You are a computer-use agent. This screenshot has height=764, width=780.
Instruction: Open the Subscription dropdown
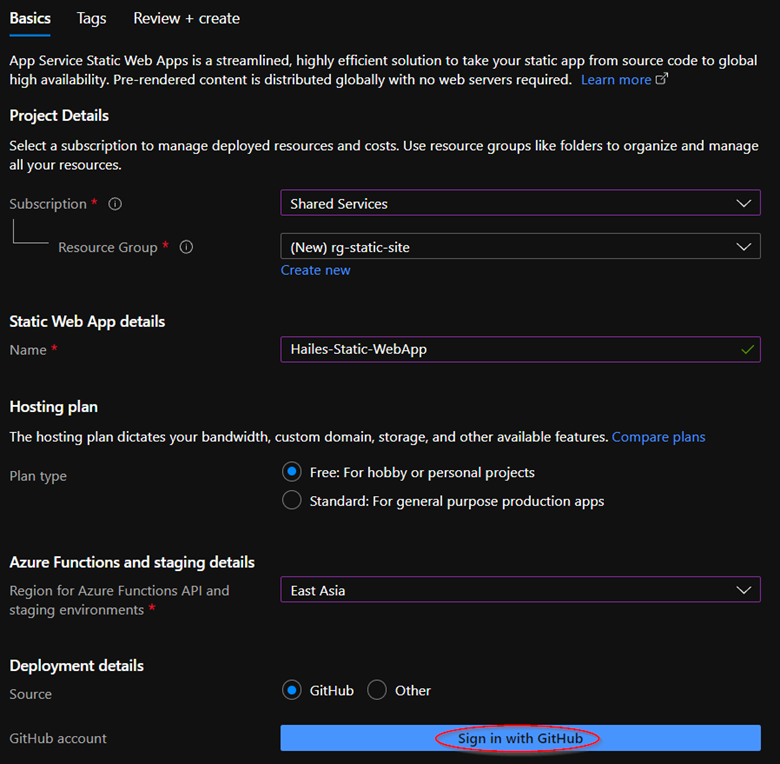[520, 204]
